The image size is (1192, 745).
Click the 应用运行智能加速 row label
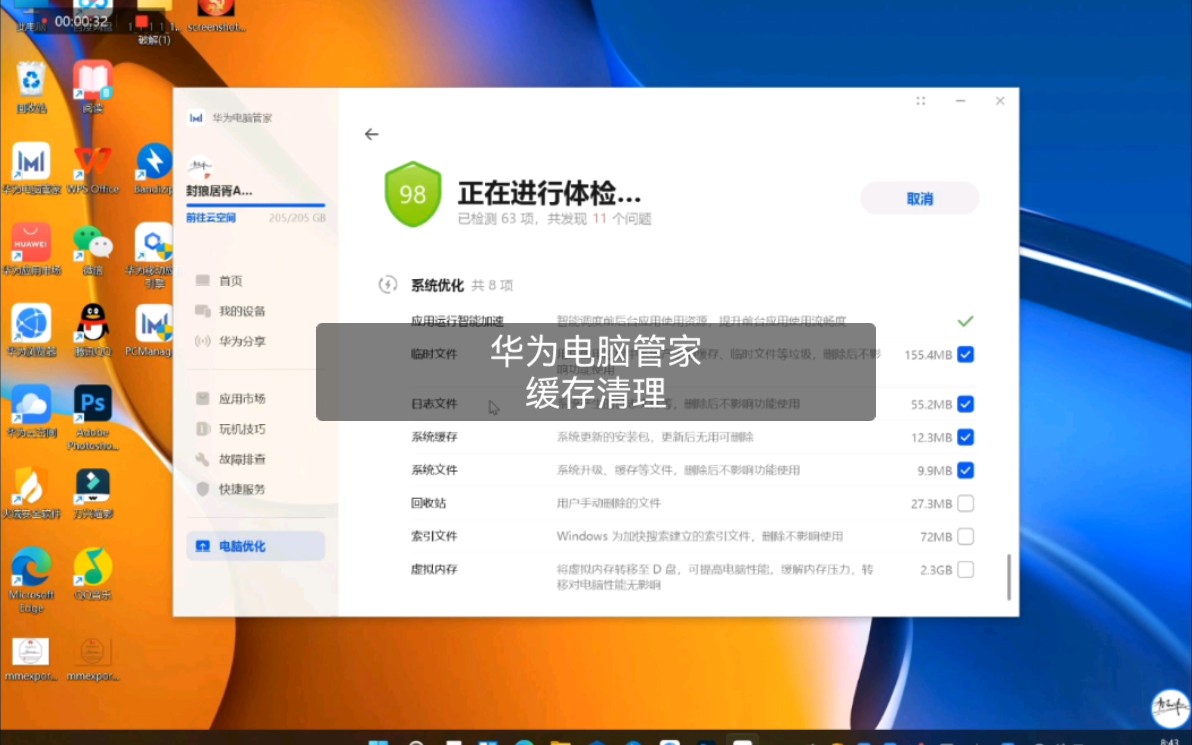[x=457, y=321]
